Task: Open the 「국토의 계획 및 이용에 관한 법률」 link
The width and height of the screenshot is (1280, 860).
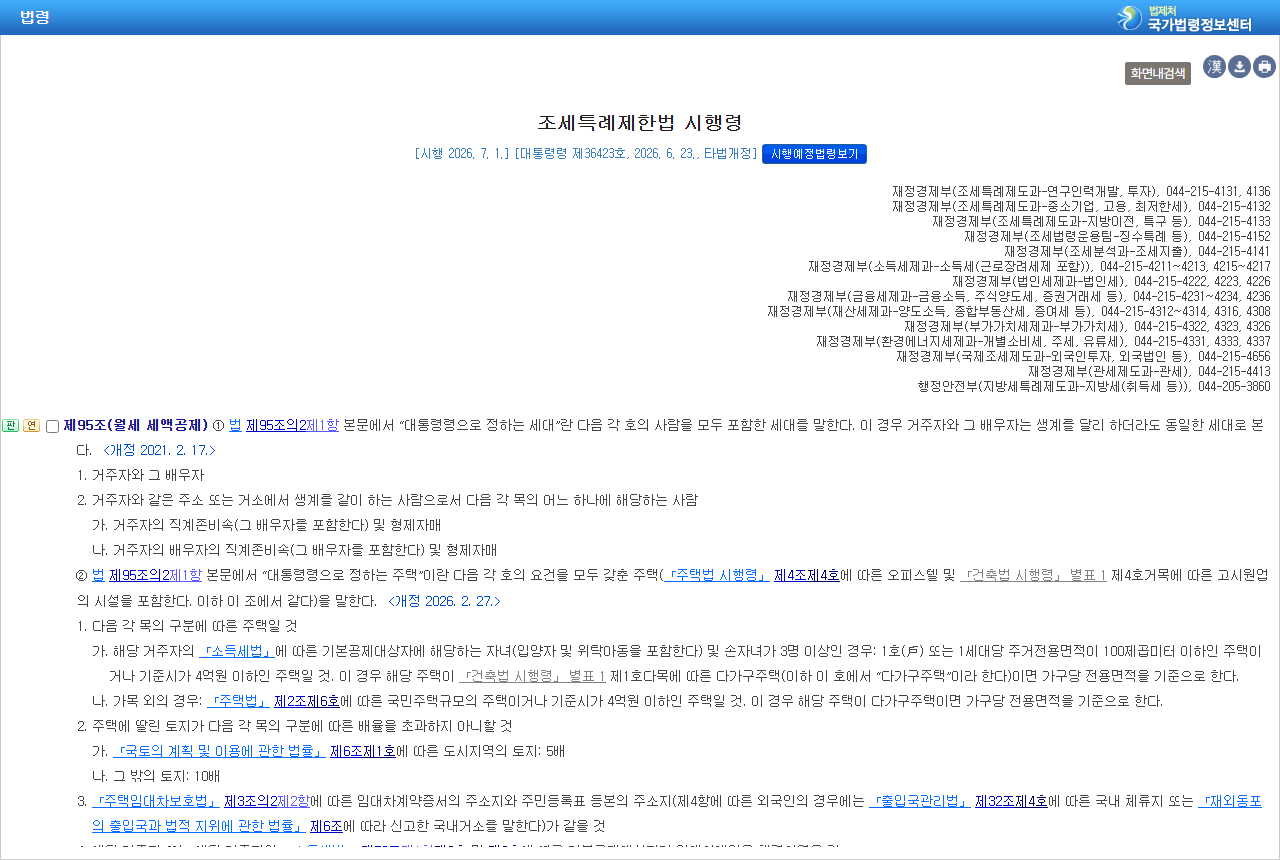Action: [x=219, y=750]
